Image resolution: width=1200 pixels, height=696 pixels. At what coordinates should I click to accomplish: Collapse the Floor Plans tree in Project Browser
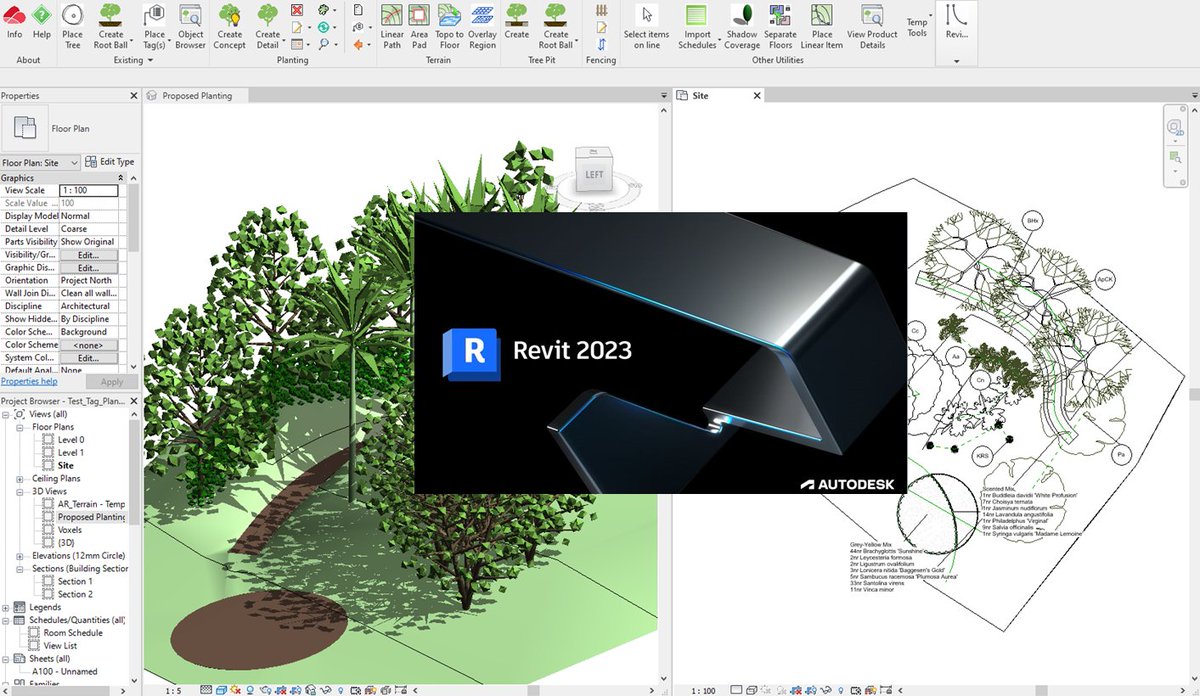pos(22,426)
